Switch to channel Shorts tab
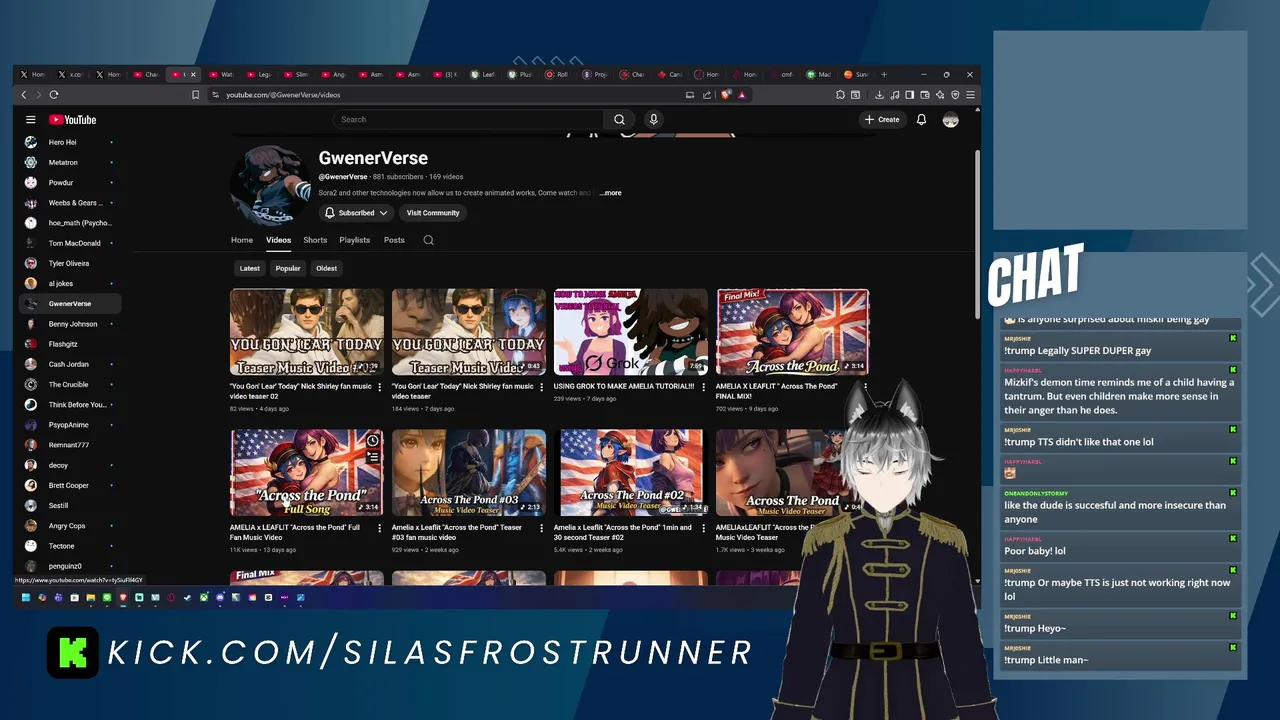Screen dimensions: 1280x720 click(315, 240)
